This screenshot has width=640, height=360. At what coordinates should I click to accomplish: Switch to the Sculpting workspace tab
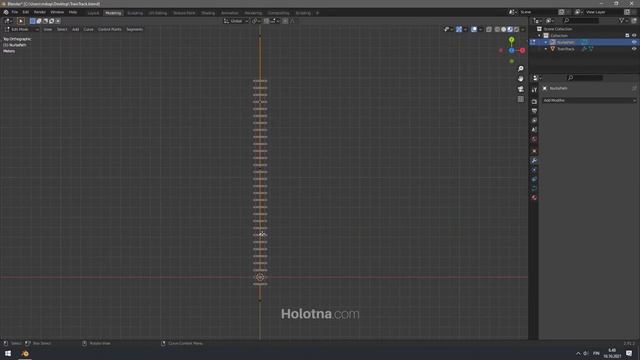pos(135,13)
